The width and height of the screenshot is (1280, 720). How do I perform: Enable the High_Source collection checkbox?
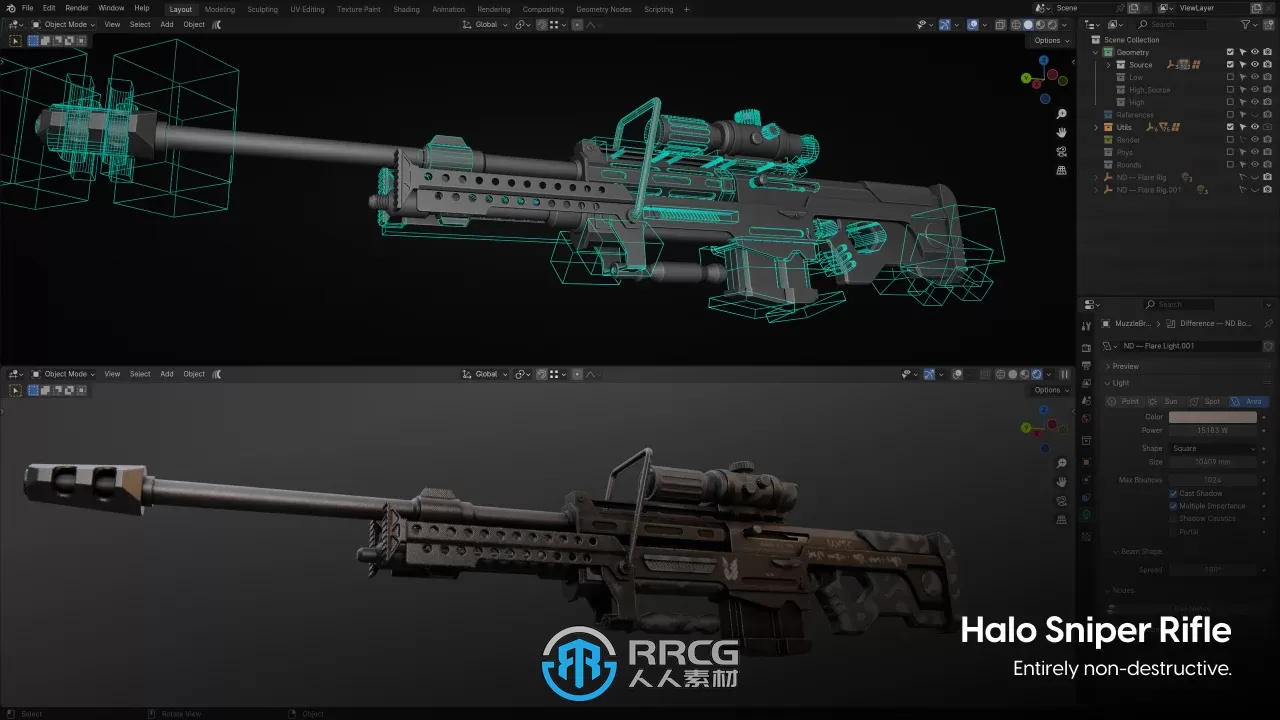coord(1230,90)
